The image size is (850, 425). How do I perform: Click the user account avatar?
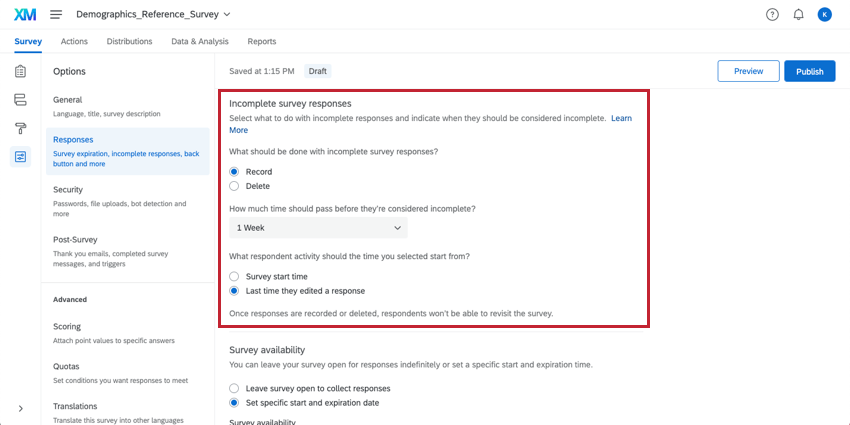(824, 14)
